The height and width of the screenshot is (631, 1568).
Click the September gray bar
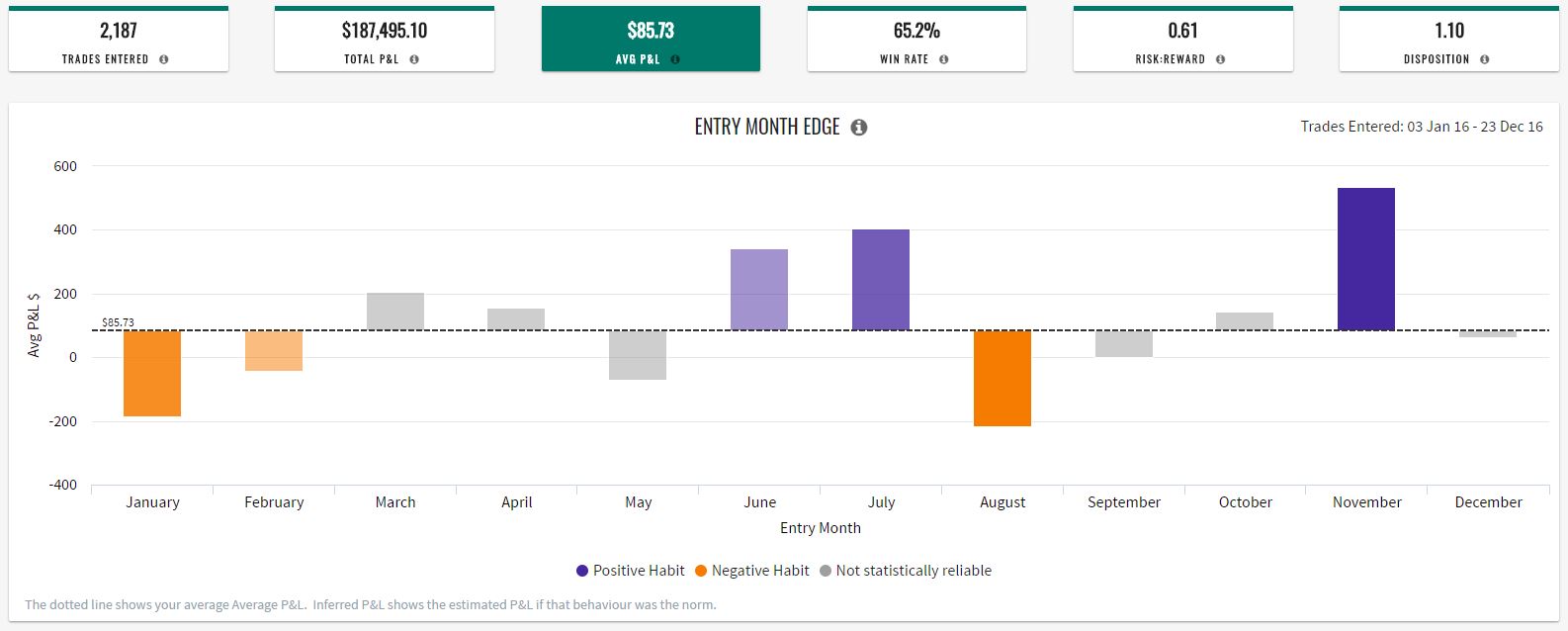[x=1124, y=343]
